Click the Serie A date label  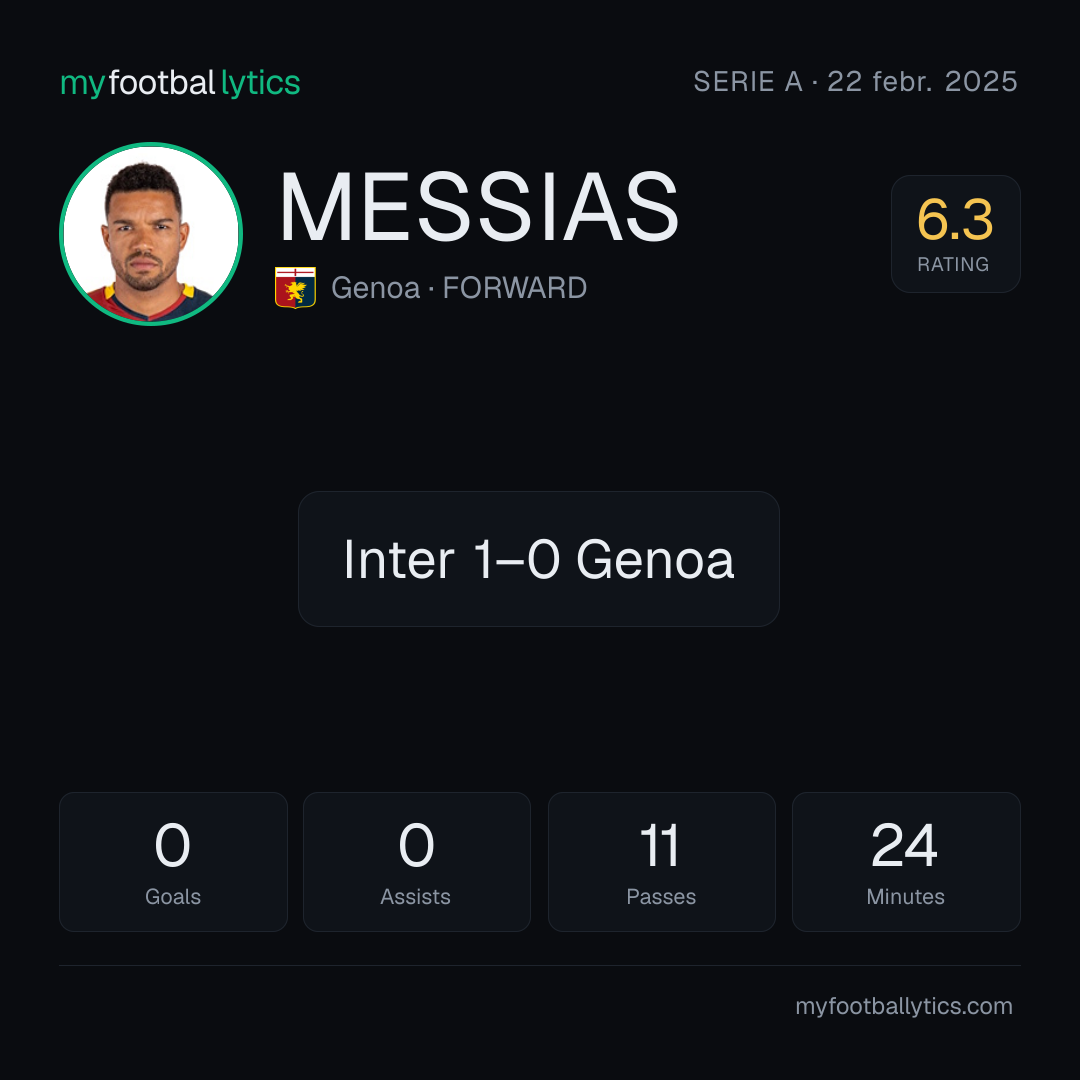tap(855, 81)
